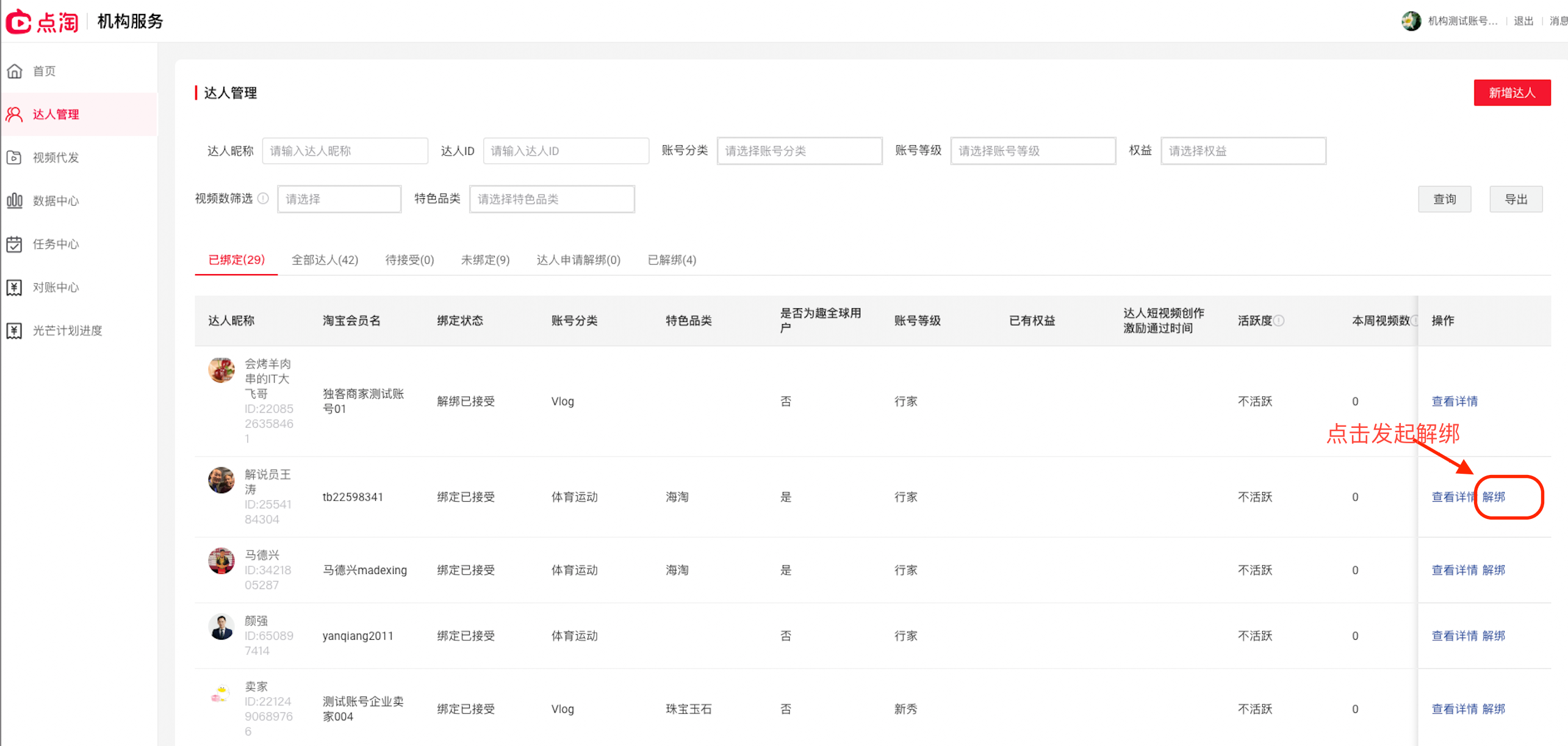Click 达人昵称 column header
This screenshot has height=746, width=1568.
coord(231,321)
